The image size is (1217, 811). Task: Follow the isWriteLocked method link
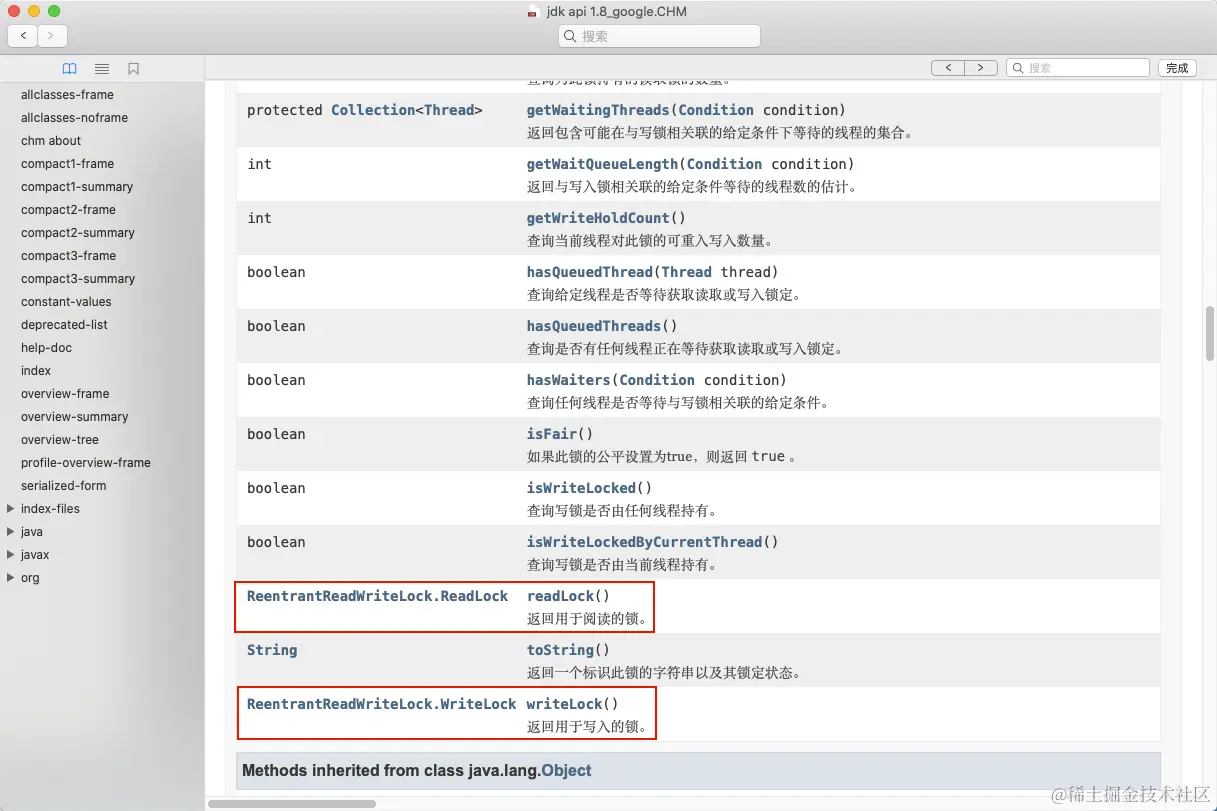pos(581,488)
